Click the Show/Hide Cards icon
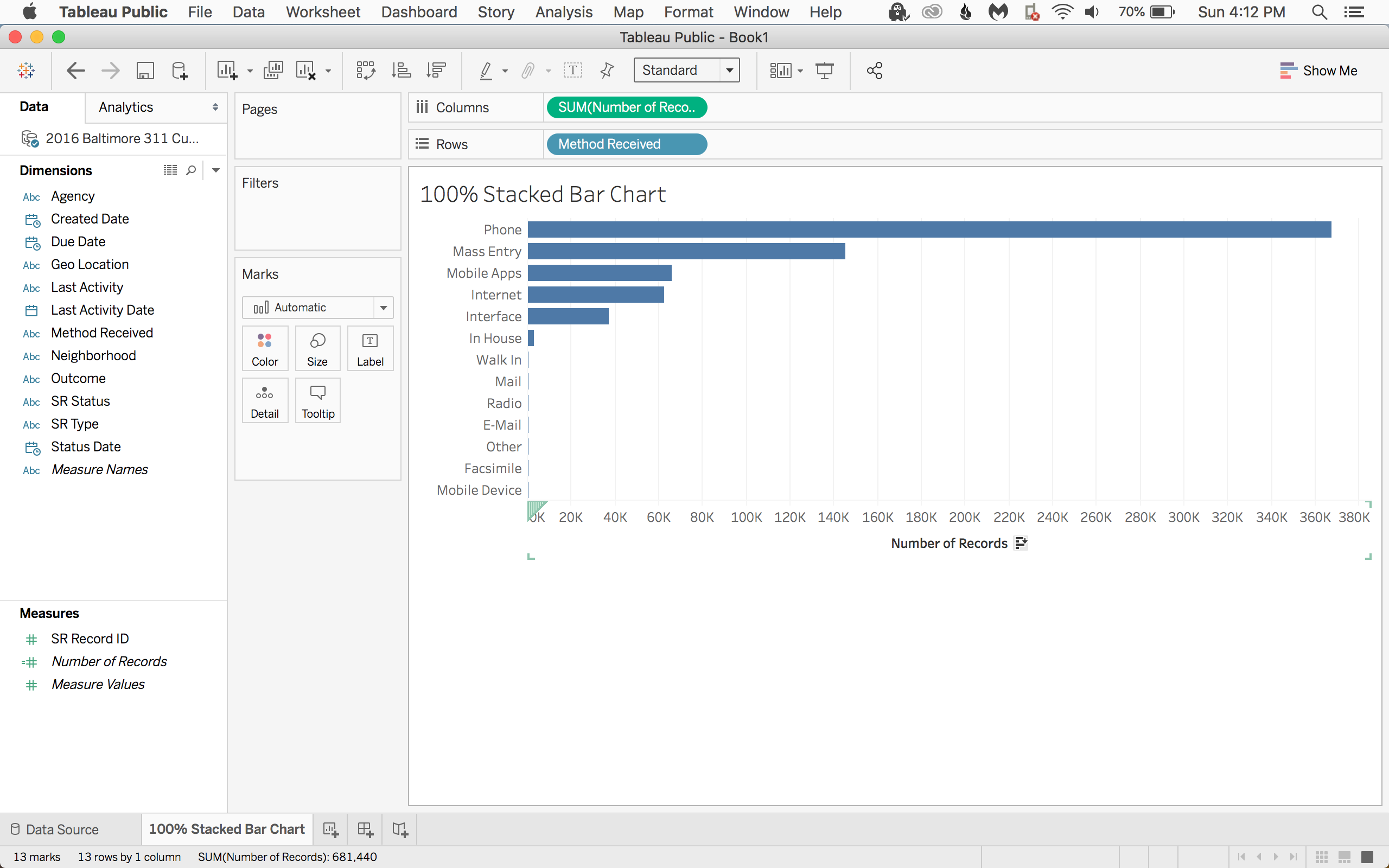 [x=781, y=71]
